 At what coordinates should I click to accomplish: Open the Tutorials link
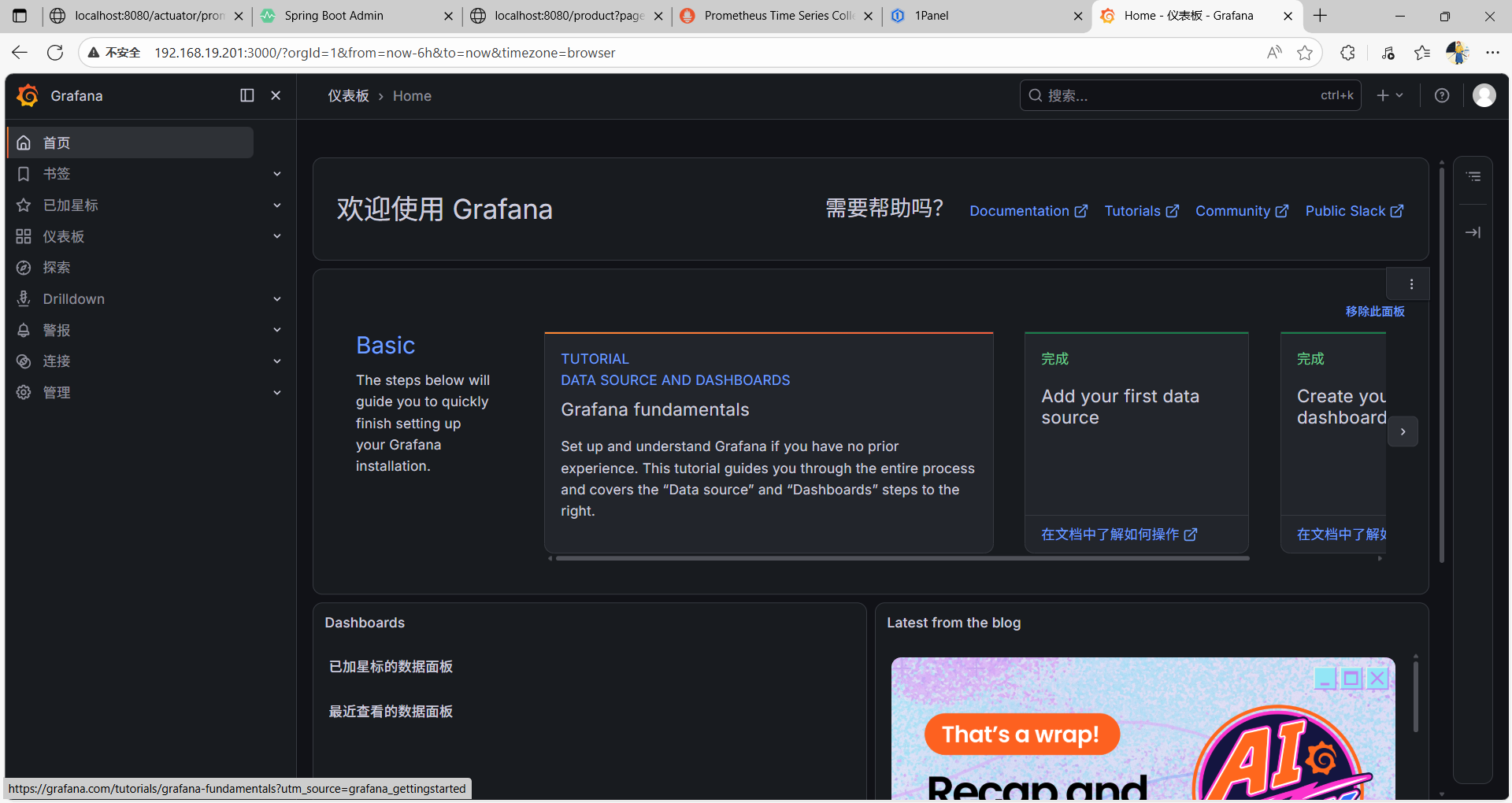coord(1142,211)
